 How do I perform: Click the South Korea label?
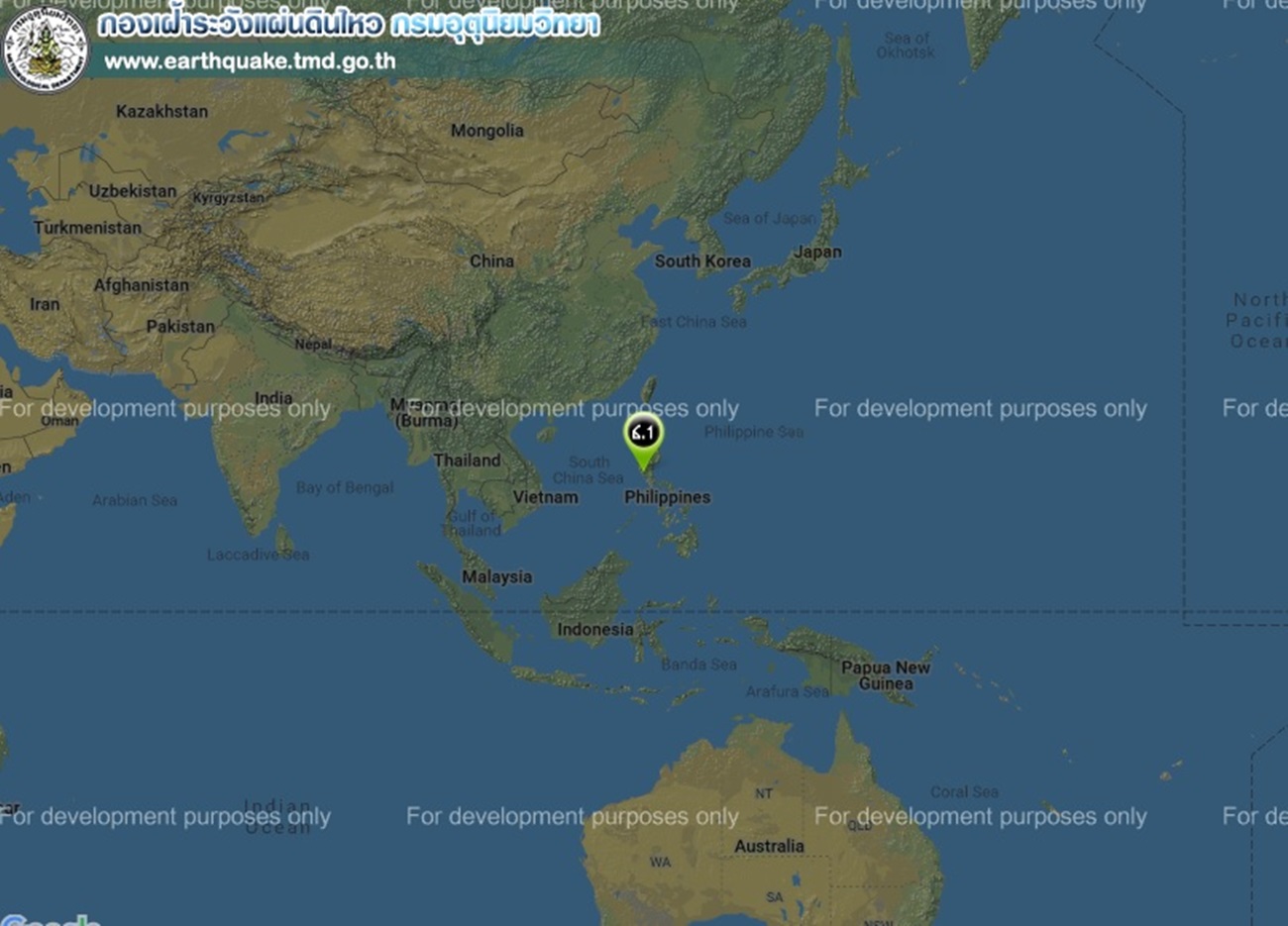click(702, 261)
